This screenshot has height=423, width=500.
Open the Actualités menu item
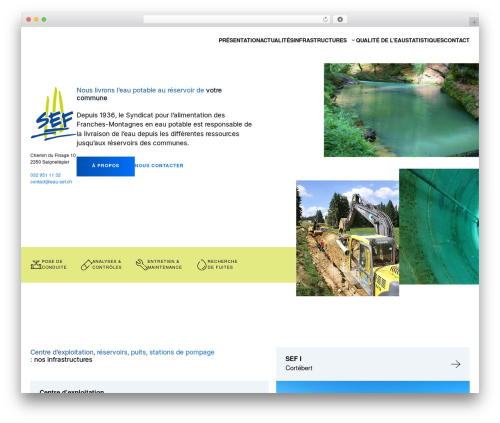[x=277, y=40]
